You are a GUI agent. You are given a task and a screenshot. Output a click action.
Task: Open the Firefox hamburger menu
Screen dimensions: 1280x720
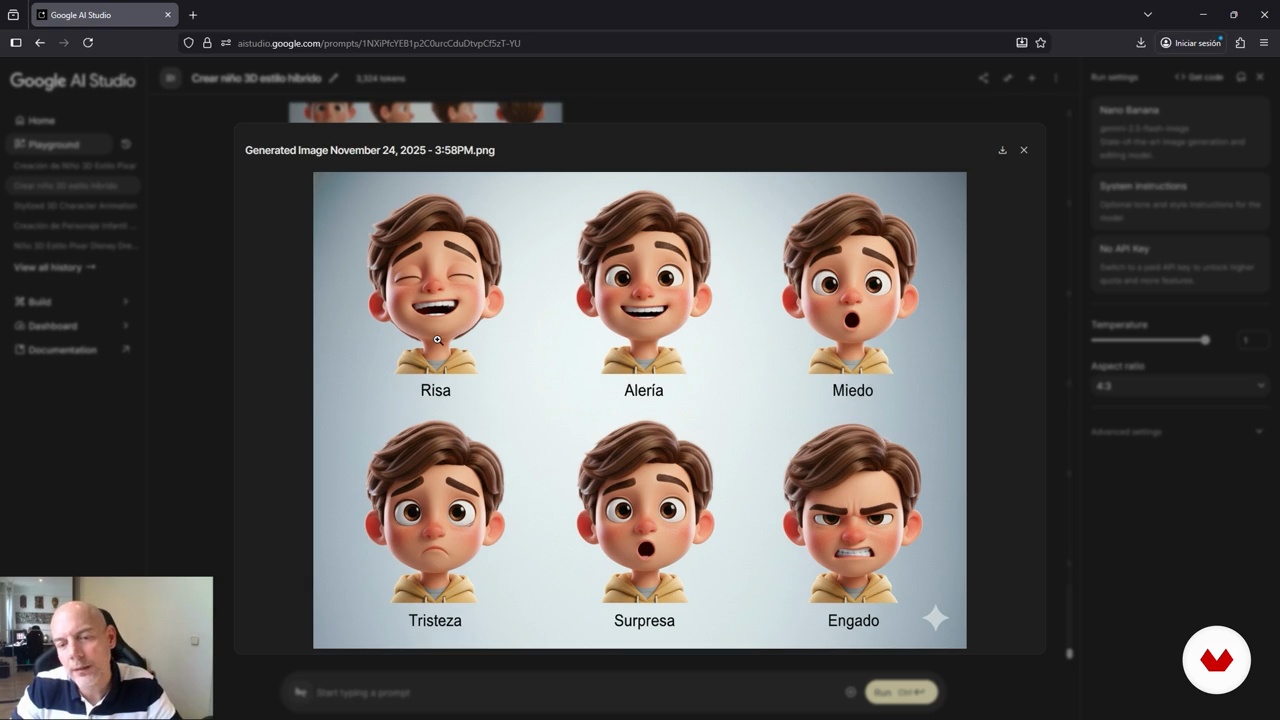pyautogui.click(x=1264, y=43)
